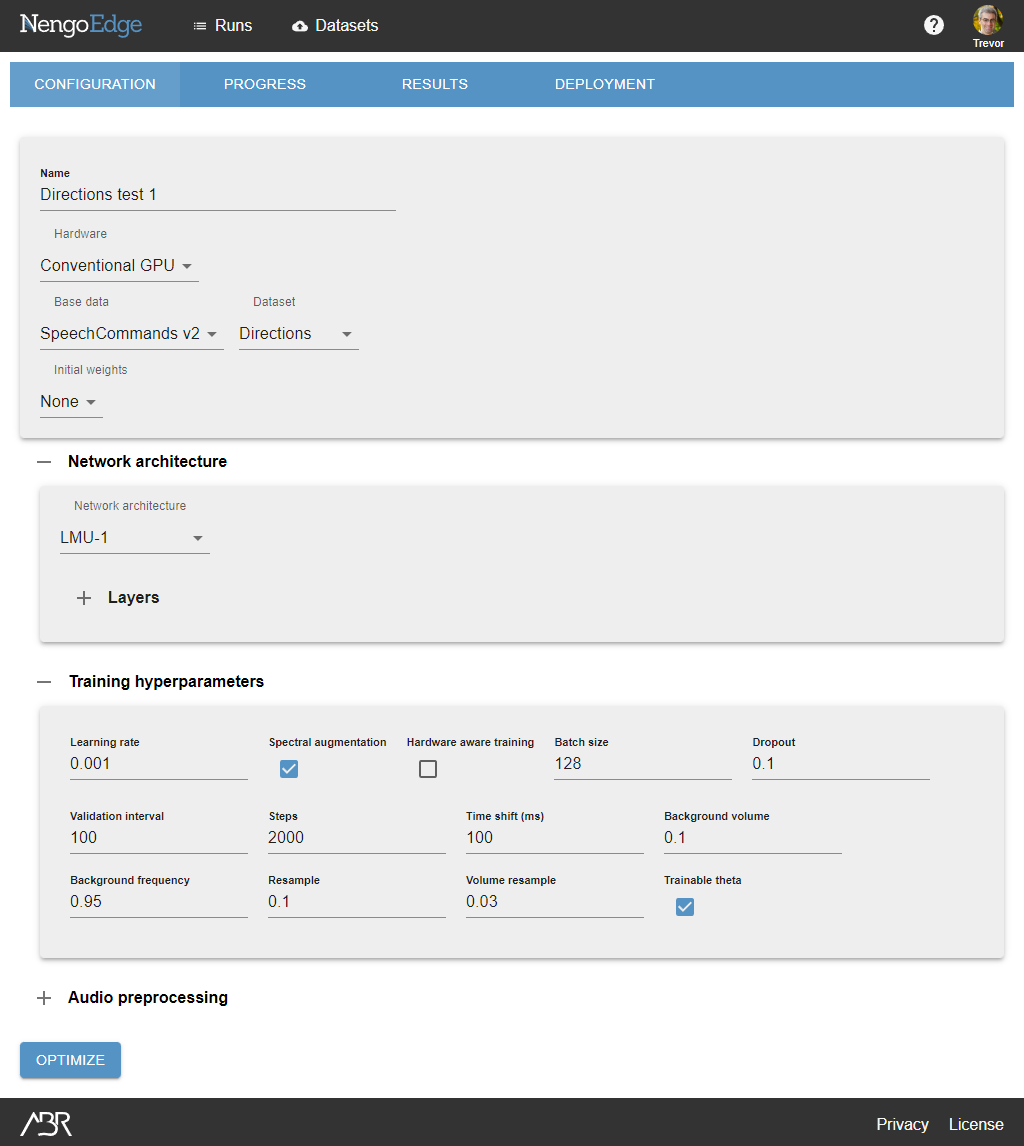The height and width of the screenshot is (1146, 1024).
Task: Disable Spectral augmentation
Action: click(x=289, y=769)
